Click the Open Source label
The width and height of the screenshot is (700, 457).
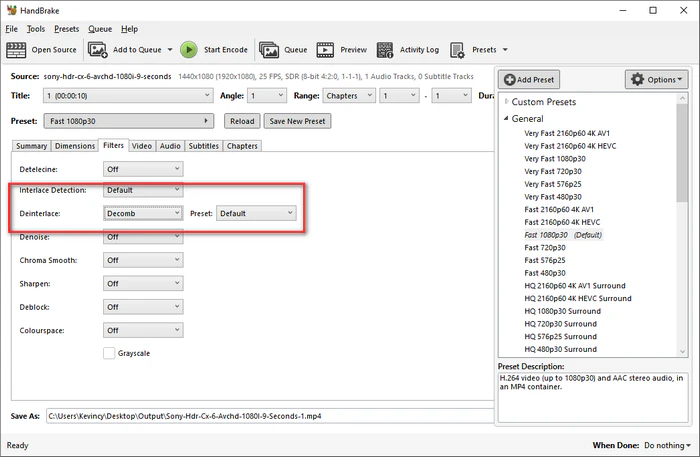tap(54, 50)
